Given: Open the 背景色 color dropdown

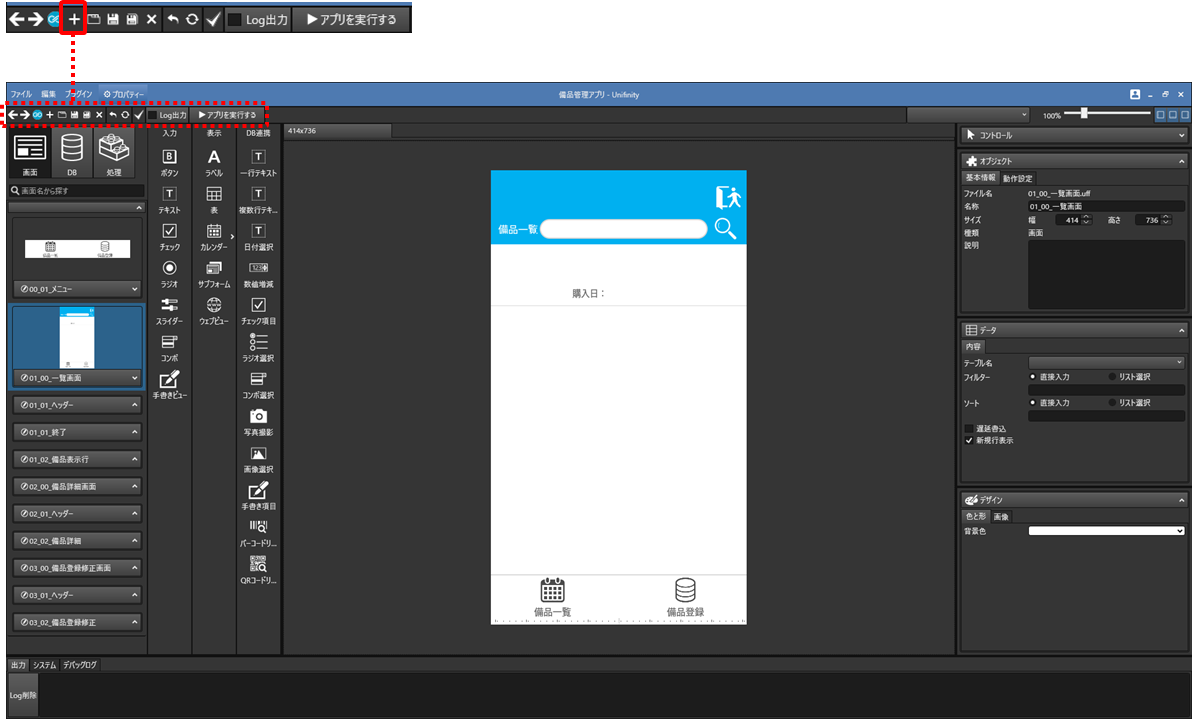Looking at the screenshot, I should (1106, 531).
